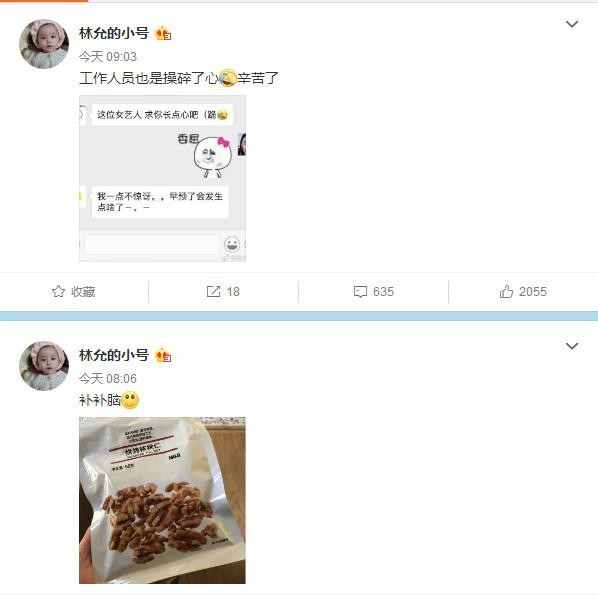Click crown badge beside second 林允的小号 name

163,355
